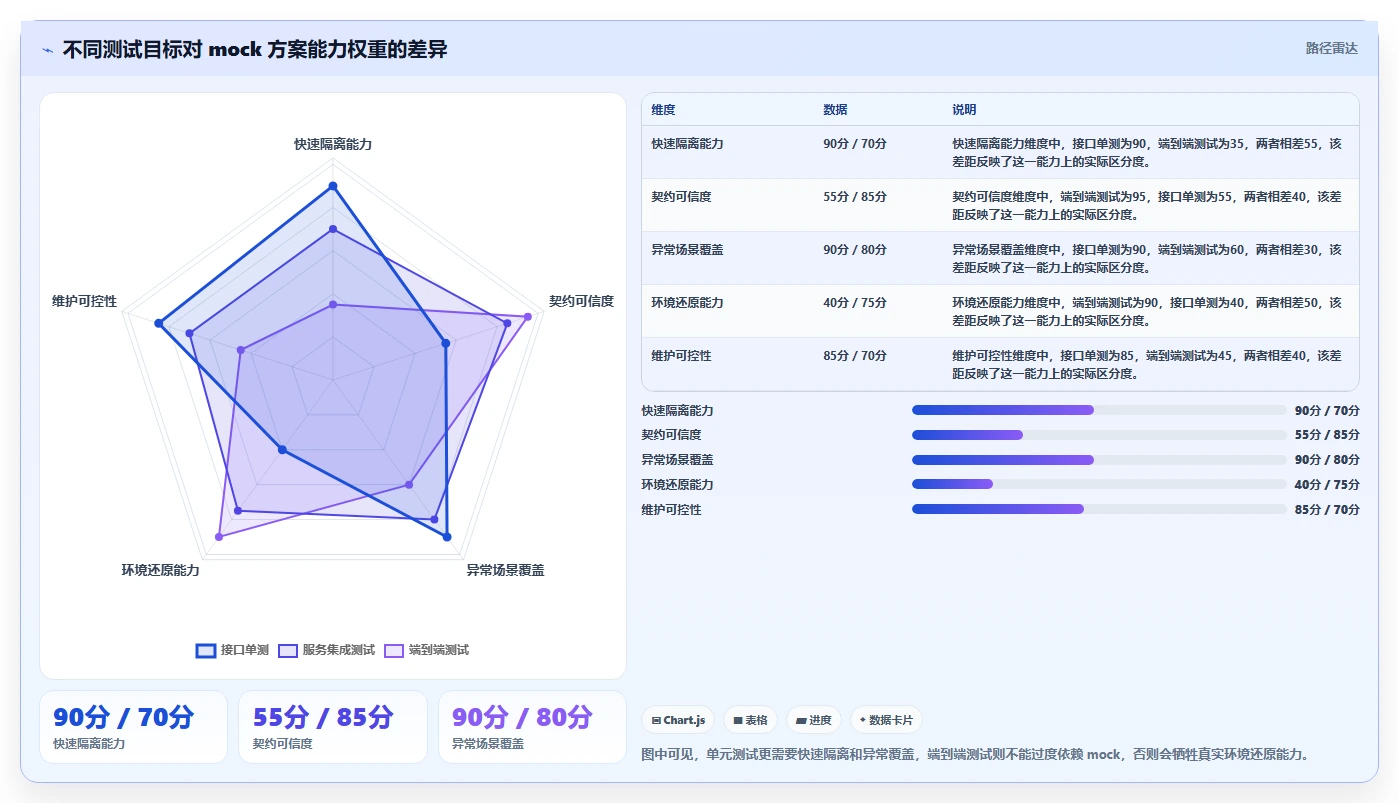The width and height of the screenshot is (1399, 803).
Task: Click 接口单测 data point on 维护可控性 axis
Action: (x=158, y=323)
